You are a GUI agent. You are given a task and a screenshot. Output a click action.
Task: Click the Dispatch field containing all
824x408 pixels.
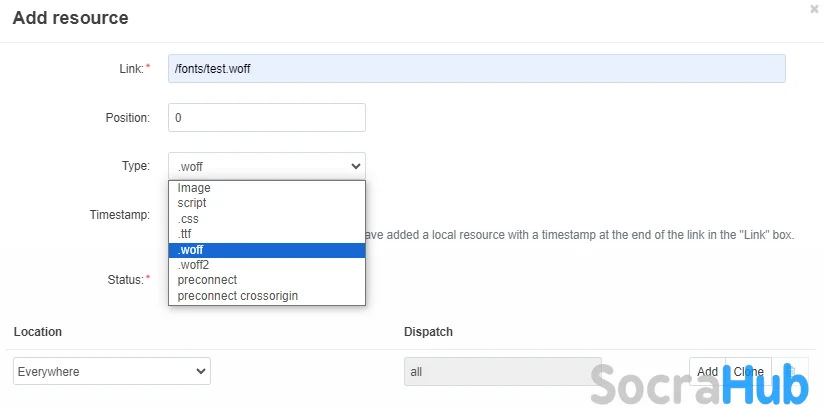pos(502,371)
